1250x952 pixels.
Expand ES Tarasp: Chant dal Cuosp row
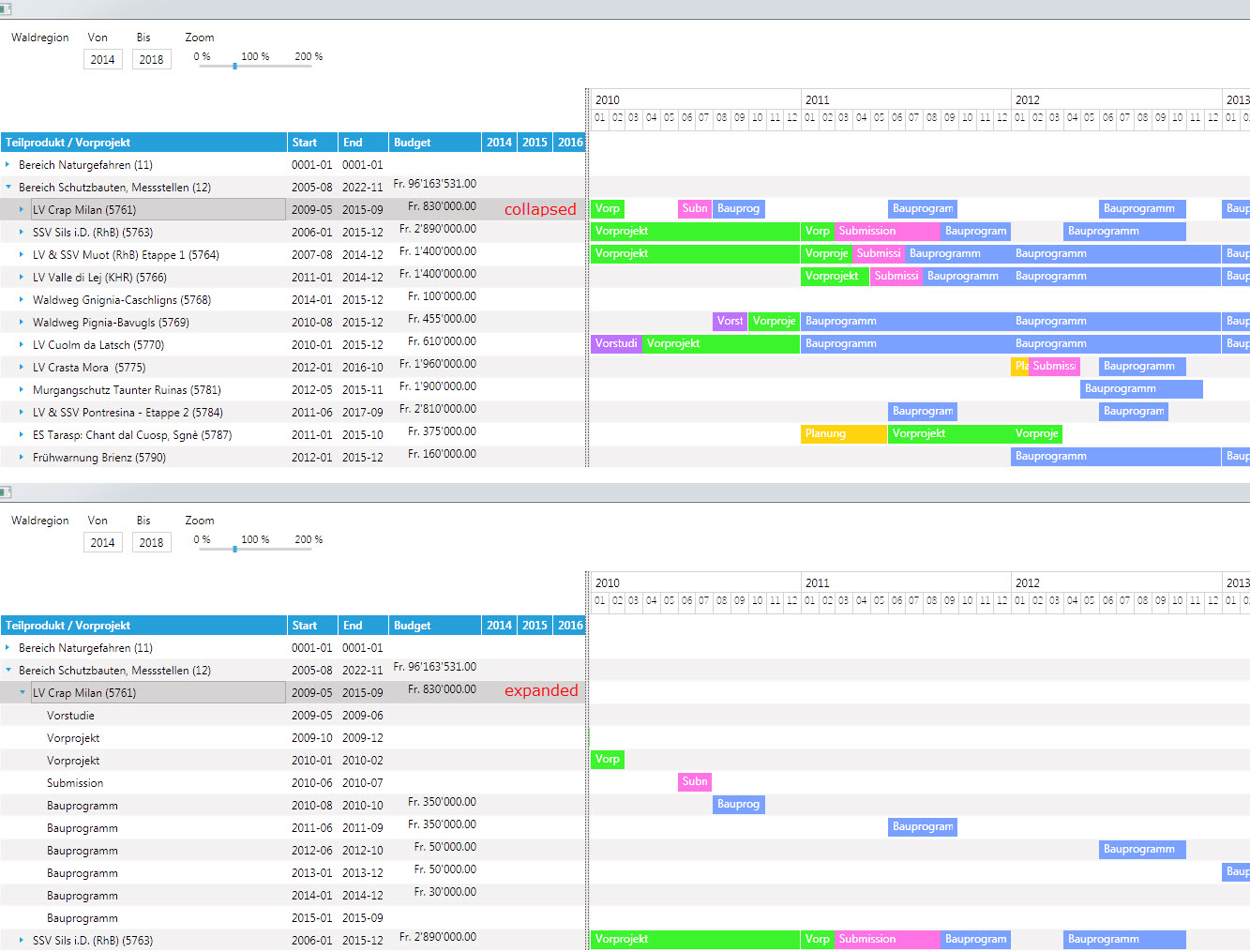coord(22,434)
